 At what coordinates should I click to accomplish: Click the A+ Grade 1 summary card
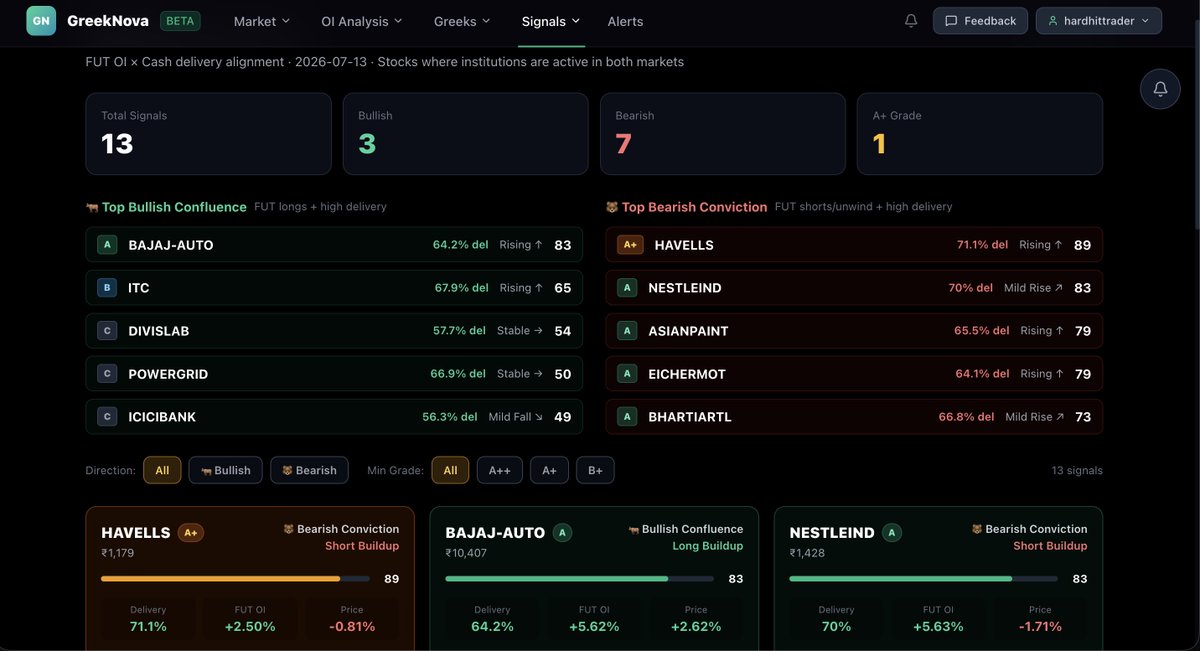point(980,134)
